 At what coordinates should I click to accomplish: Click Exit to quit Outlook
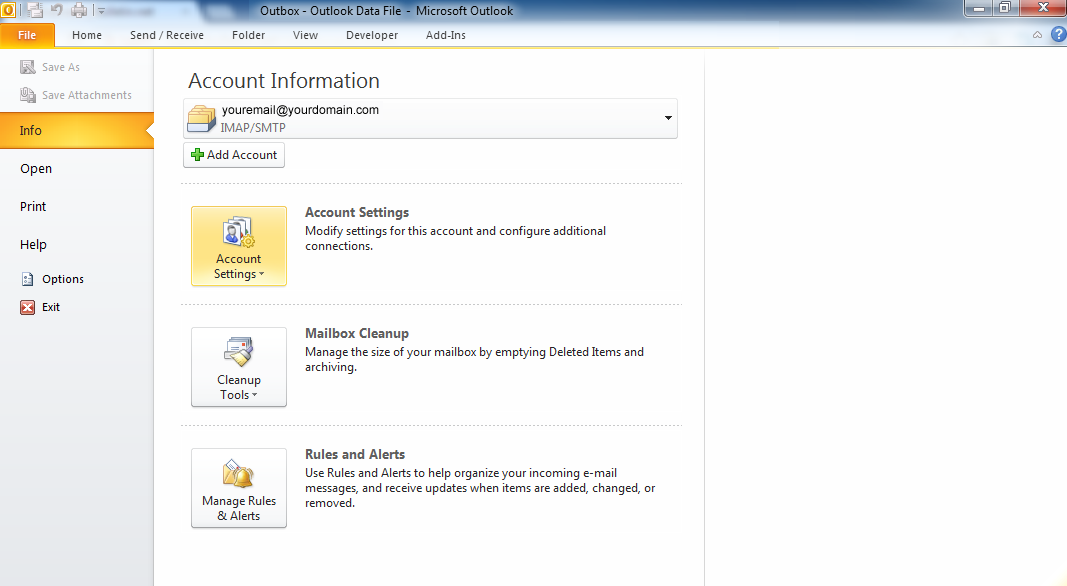pos(40,307)
